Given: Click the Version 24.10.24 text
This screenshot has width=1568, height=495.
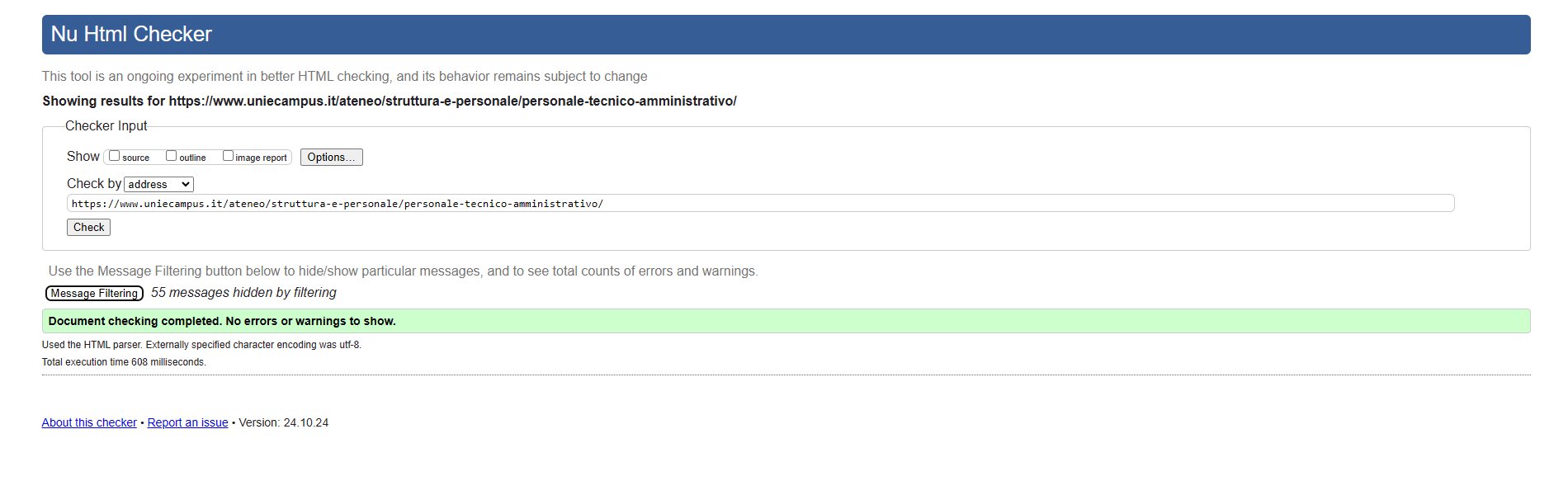Looking at the screenshot, I should 283,422.
